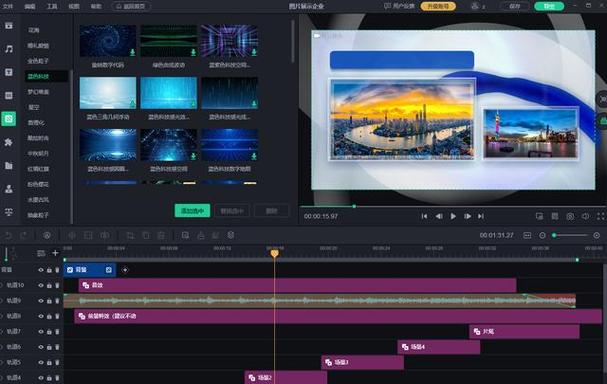Open the 文件 menu
The width and height of the screenshot is (607, 384).
pos(8,6)
